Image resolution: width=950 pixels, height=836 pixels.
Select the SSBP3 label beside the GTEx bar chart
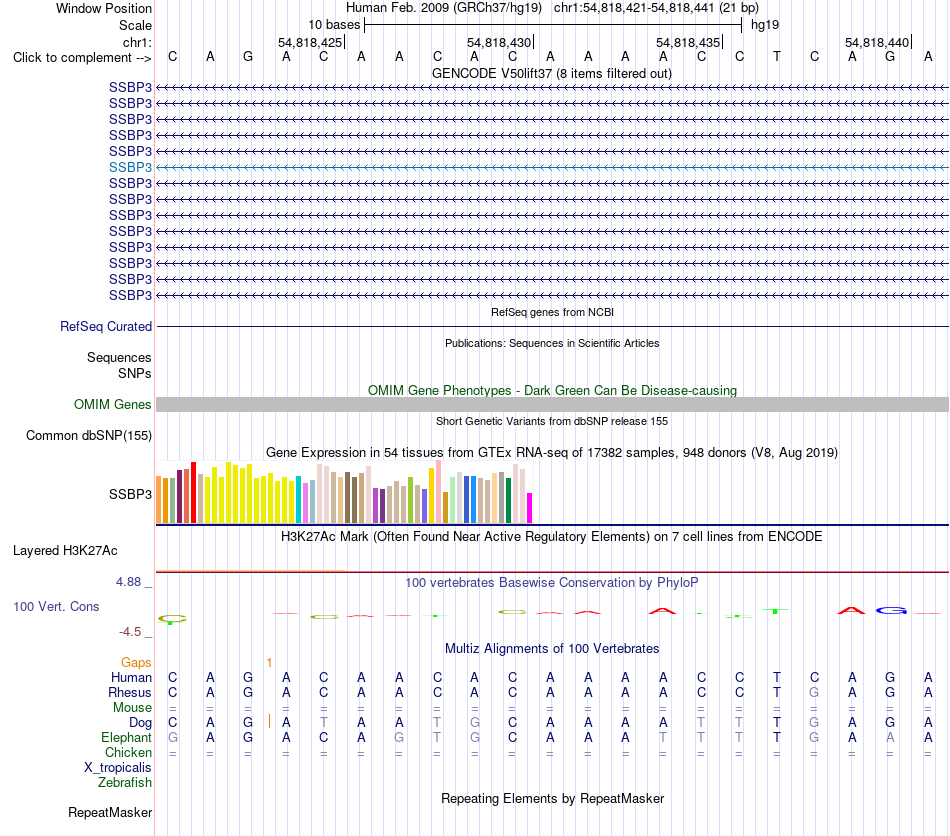pos(130,494)
